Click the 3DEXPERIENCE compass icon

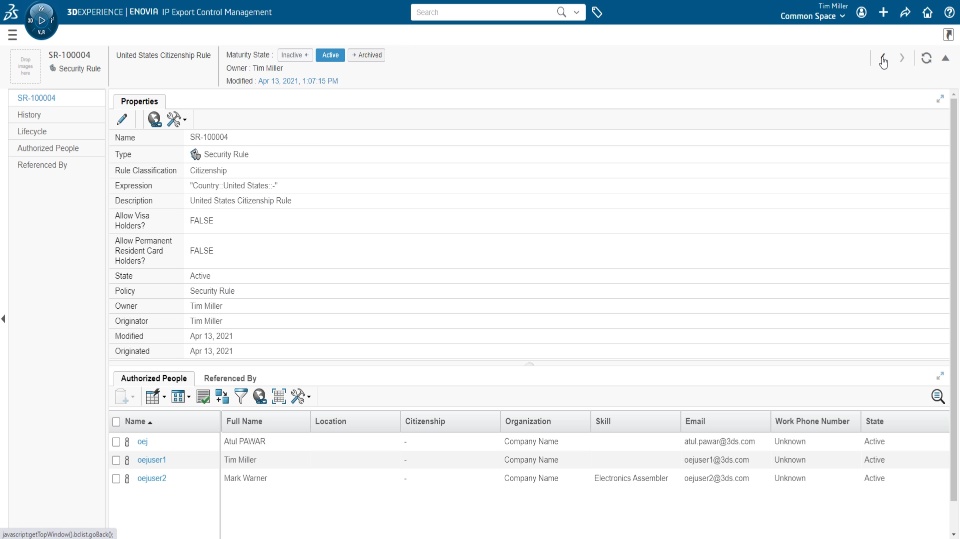pyautogui.click(x=42, y=20)
